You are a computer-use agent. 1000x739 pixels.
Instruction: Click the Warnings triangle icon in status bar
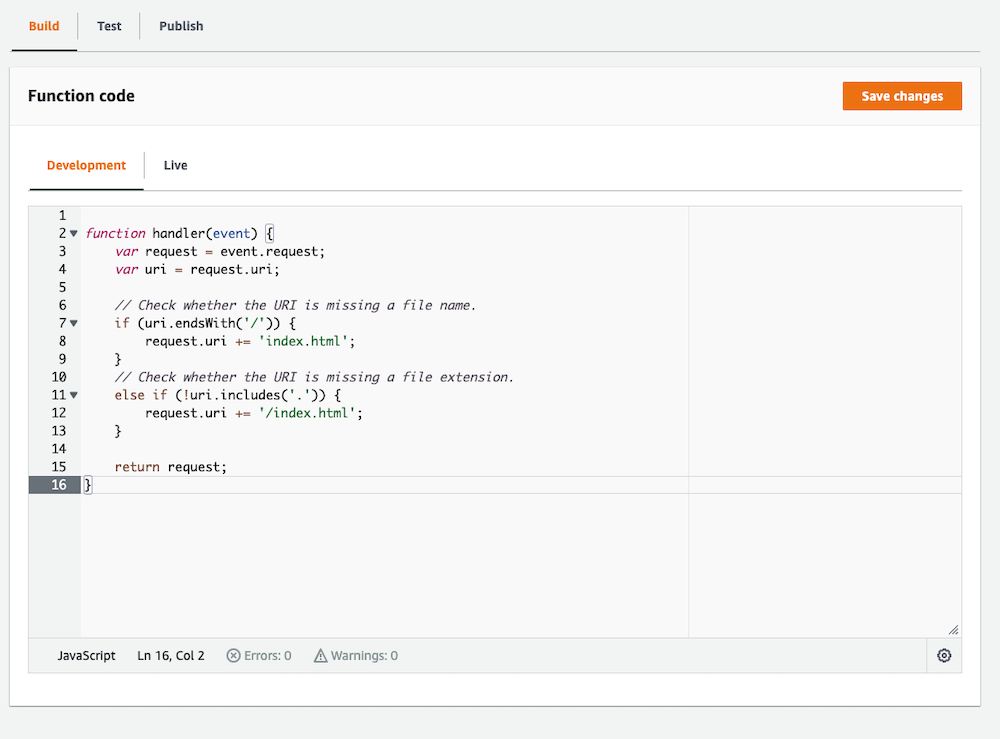319,655
